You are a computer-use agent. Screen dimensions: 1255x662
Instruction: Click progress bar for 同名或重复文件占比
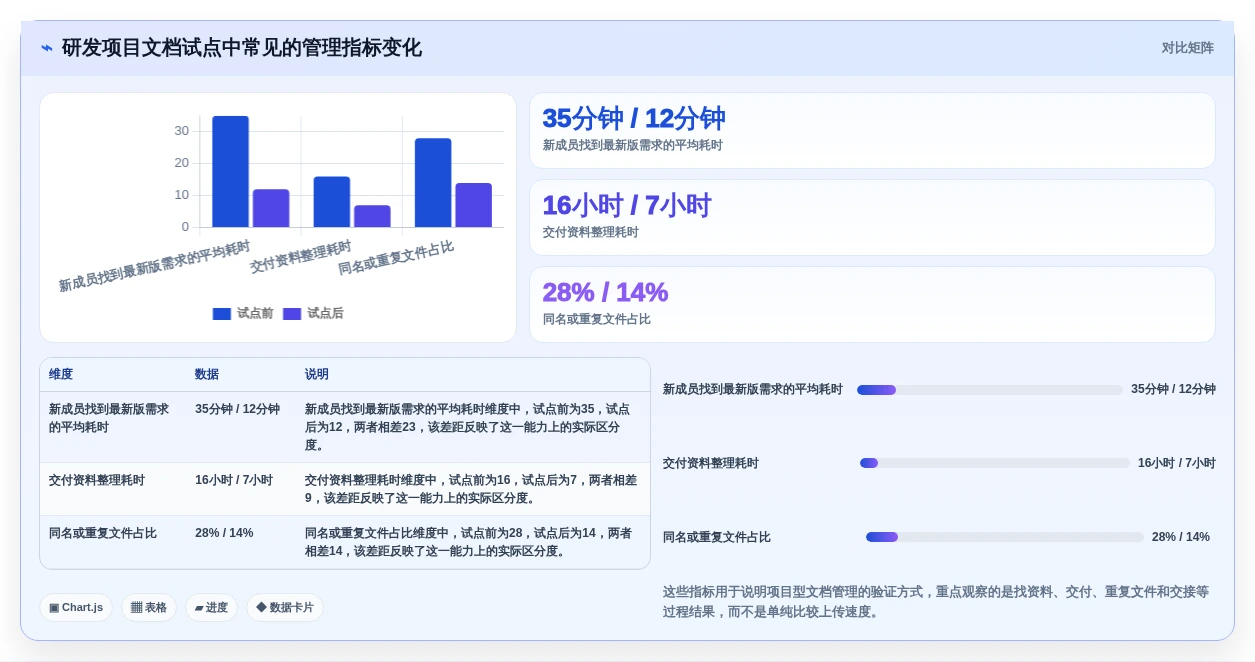[x=1005, y=537]
